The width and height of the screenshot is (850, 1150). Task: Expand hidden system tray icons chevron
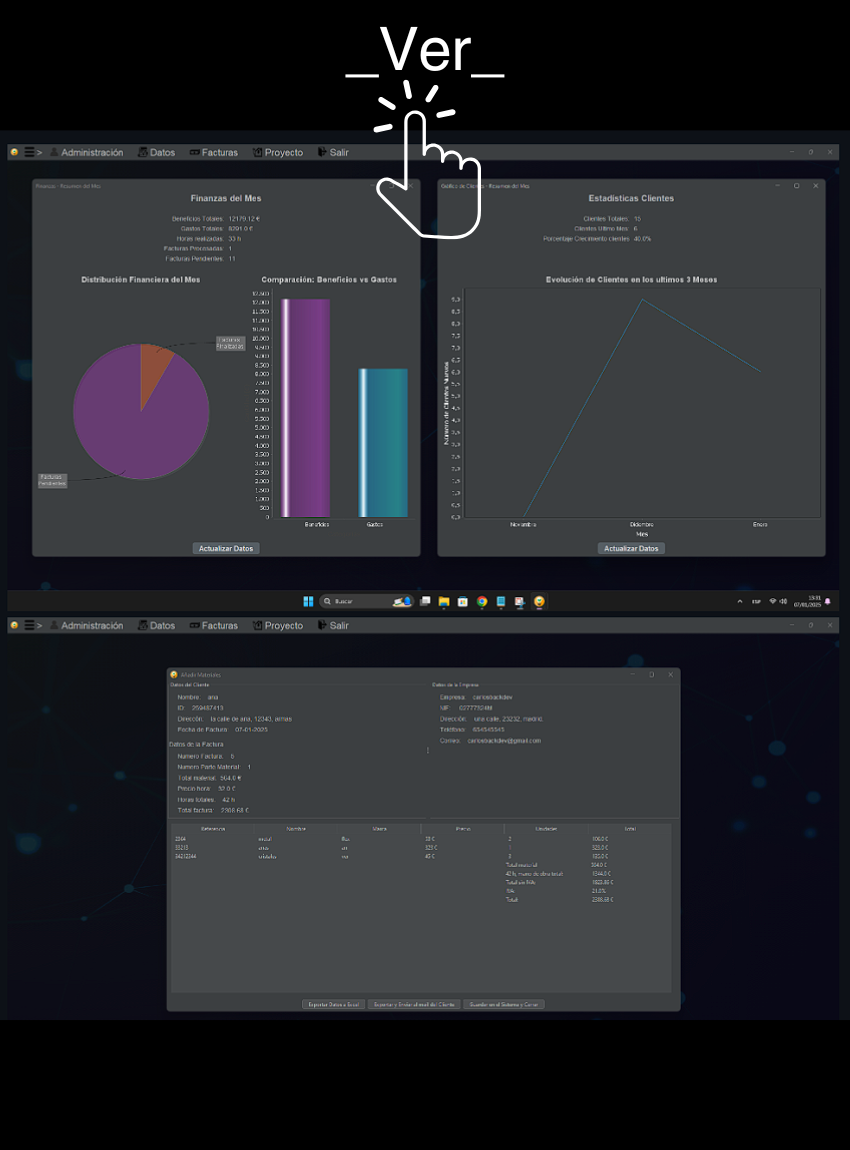740,602
